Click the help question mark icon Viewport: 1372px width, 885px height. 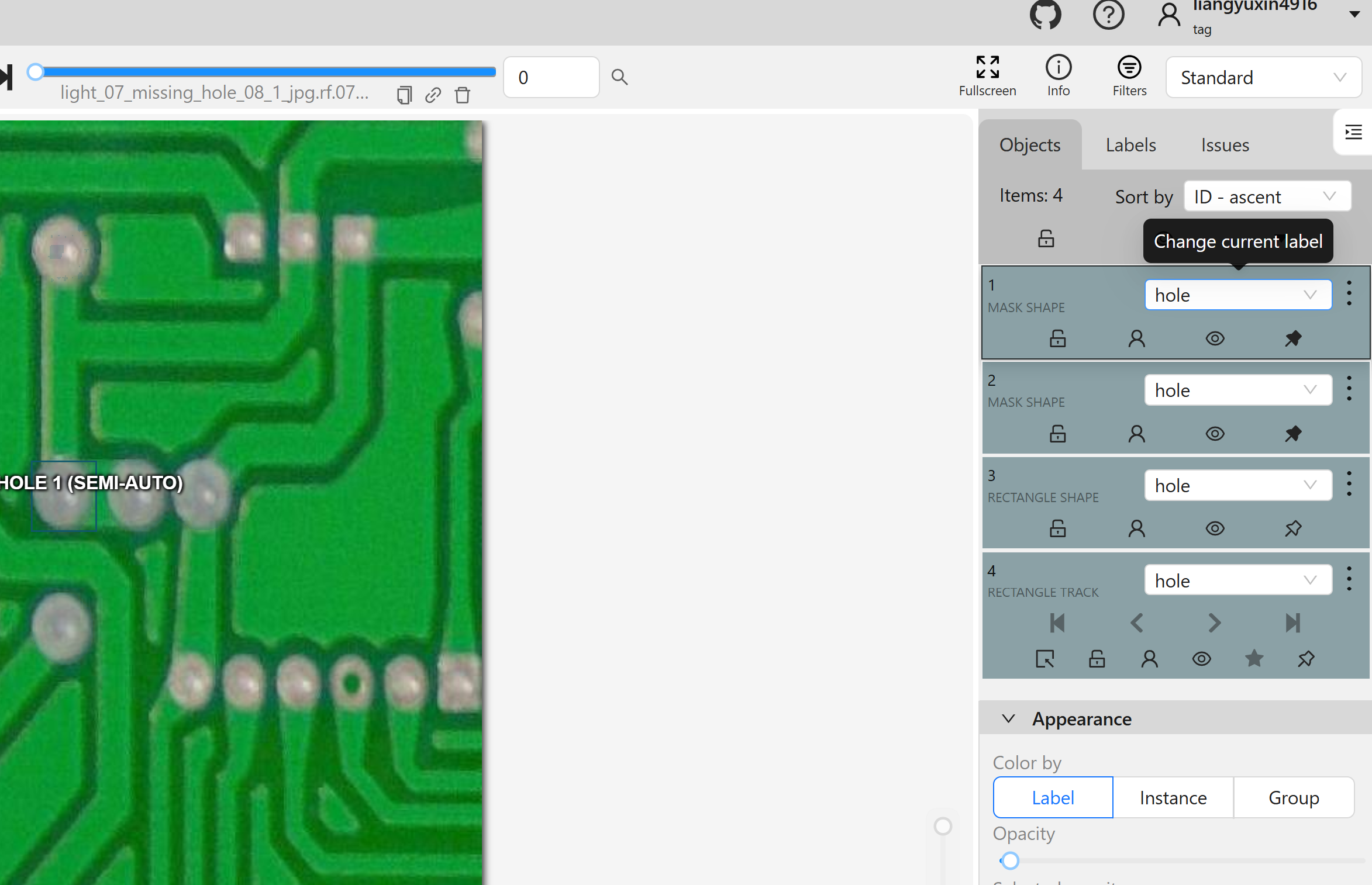point(1108,14)
